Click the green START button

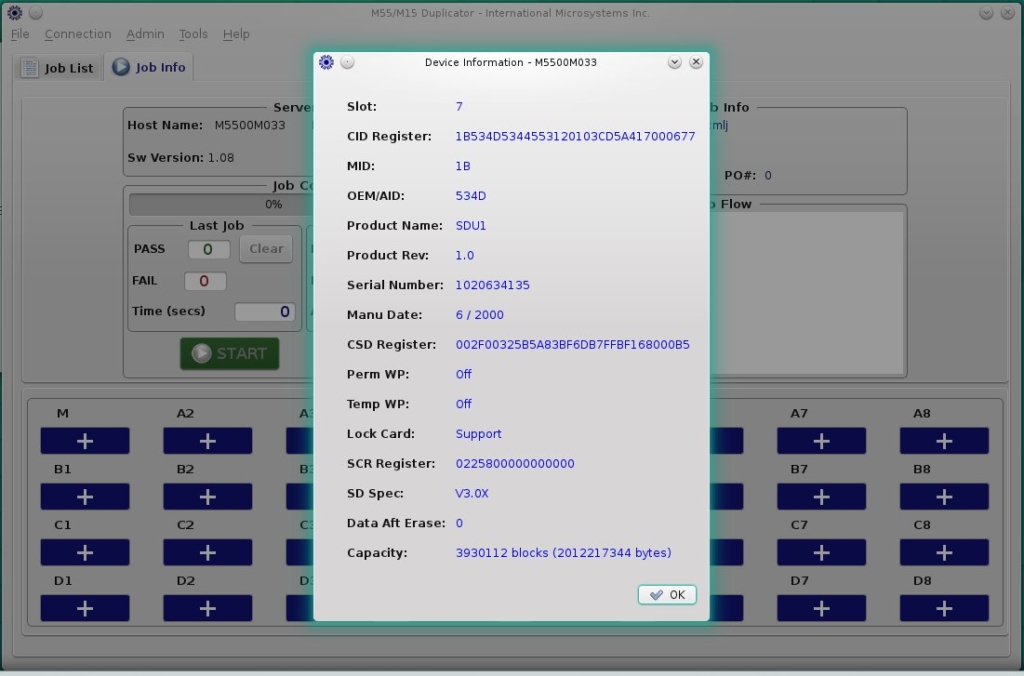229,353
